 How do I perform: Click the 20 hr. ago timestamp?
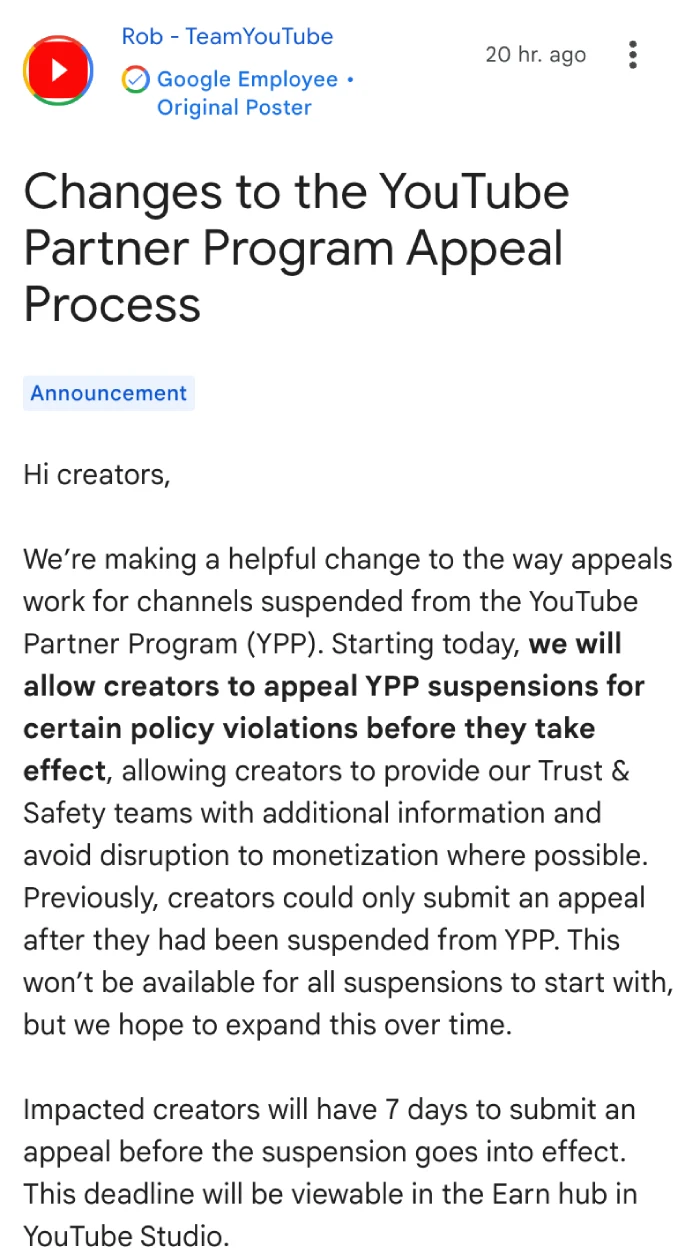535,55
